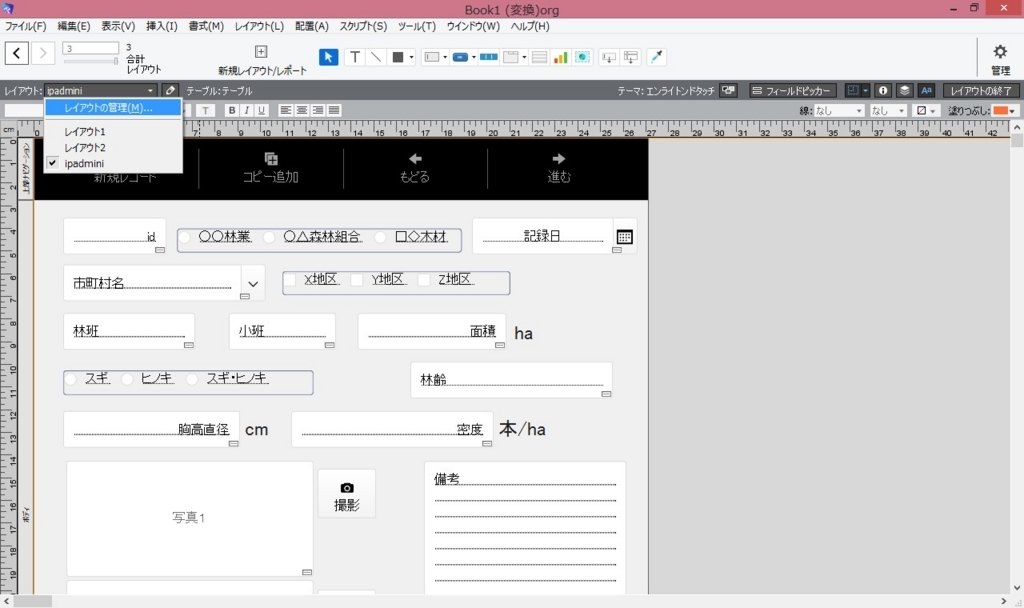Open the layout ipadmini dropdown

pyautogui.click(x=101, y=91)
